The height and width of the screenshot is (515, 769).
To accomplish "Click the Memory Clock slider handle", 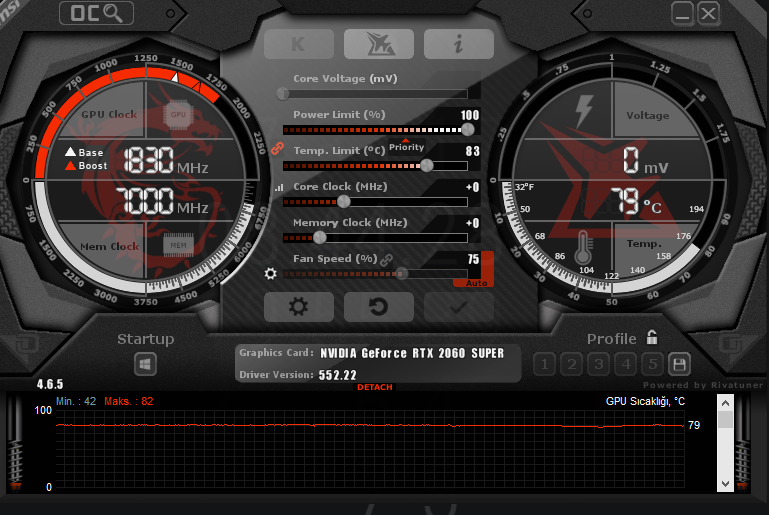I will pos(320,238).
